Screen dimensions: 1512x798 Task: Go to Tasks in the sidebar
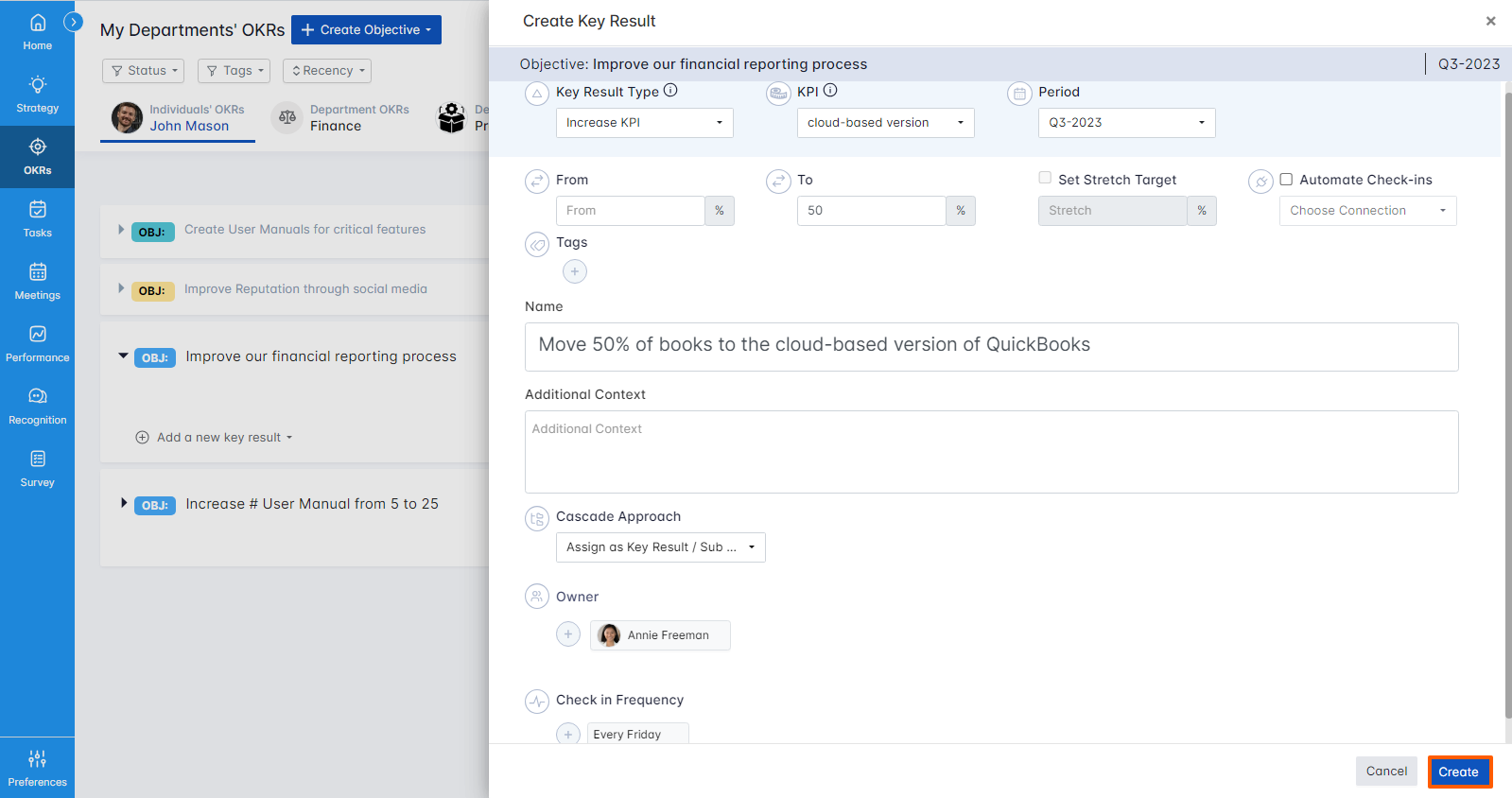[37, 219]
